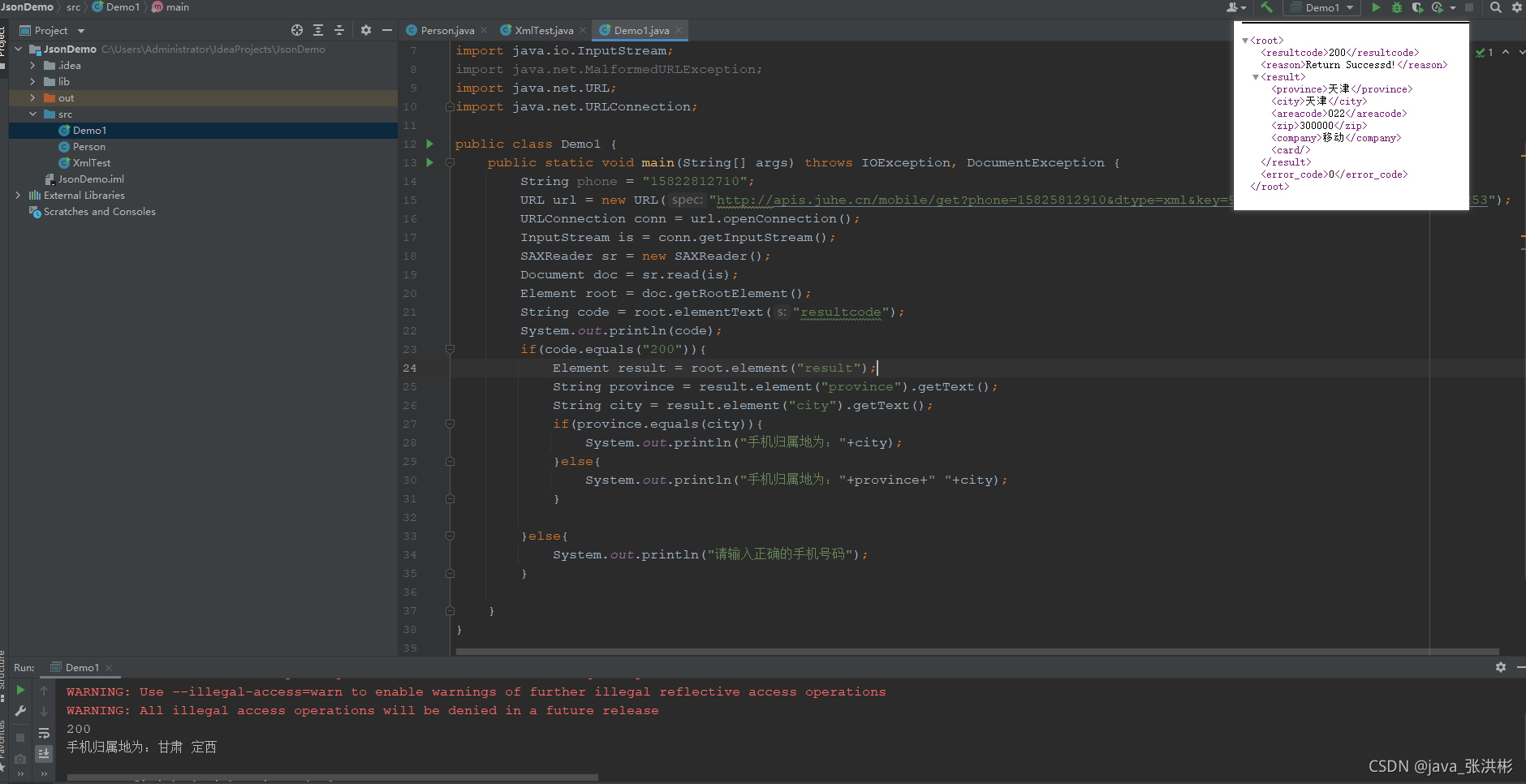The height and width of the screenshot is (784, 1526).
Task: Collapse the src folder
Action: [x=32, y=114]
